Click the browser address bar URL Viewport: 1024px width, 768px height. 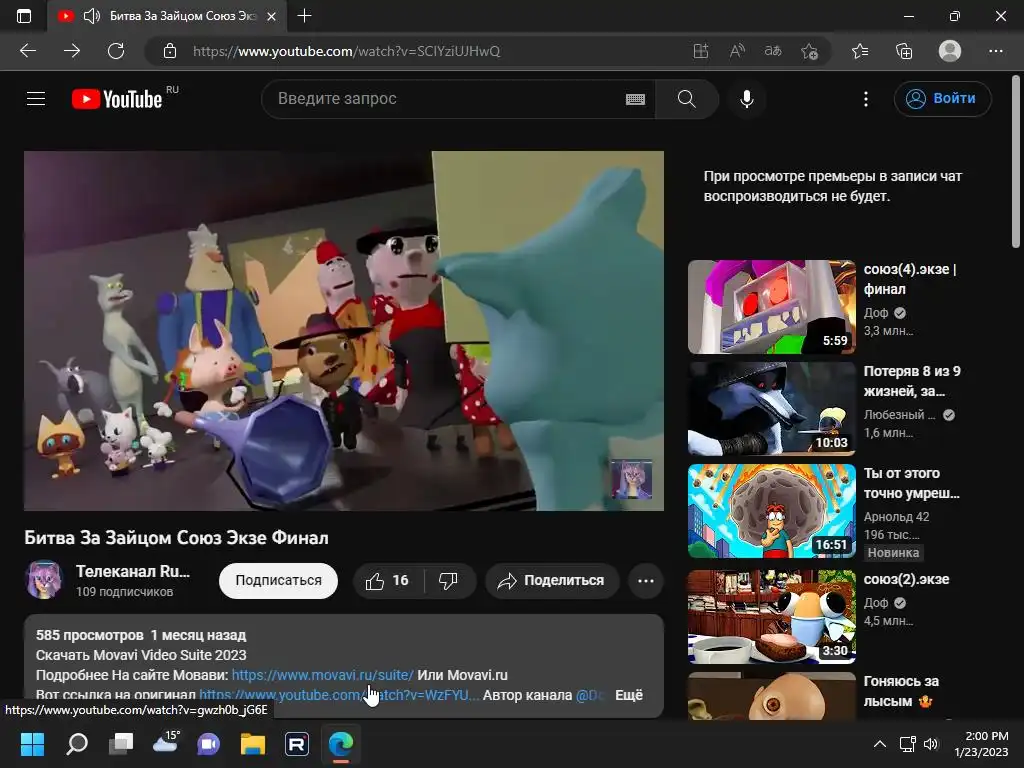(x=346, y=51)
